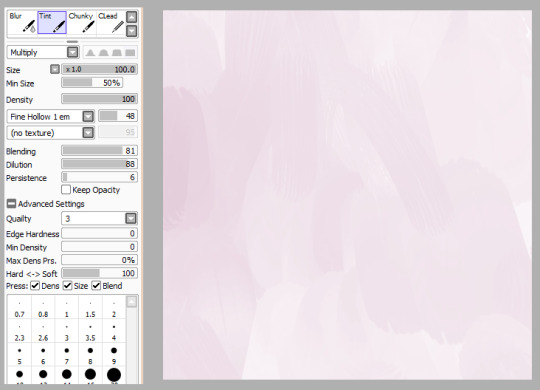Image resolution: width=540 pixels, height=390 pixels.
Task: Pick brush size 1 preset
Action: tap(67, 308)
